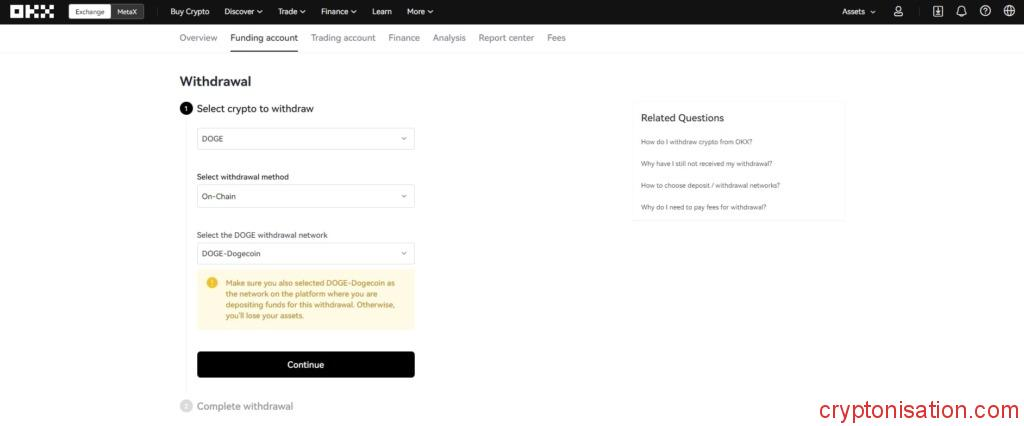Click the OKX logo
The image size is (1024, 426).
click(x=31, y=12)
